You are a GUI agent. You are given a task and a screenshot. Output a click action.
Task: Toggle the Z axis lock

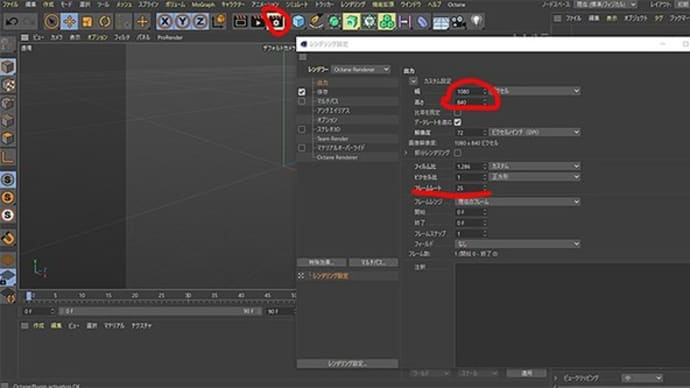[x=200, y=21]
